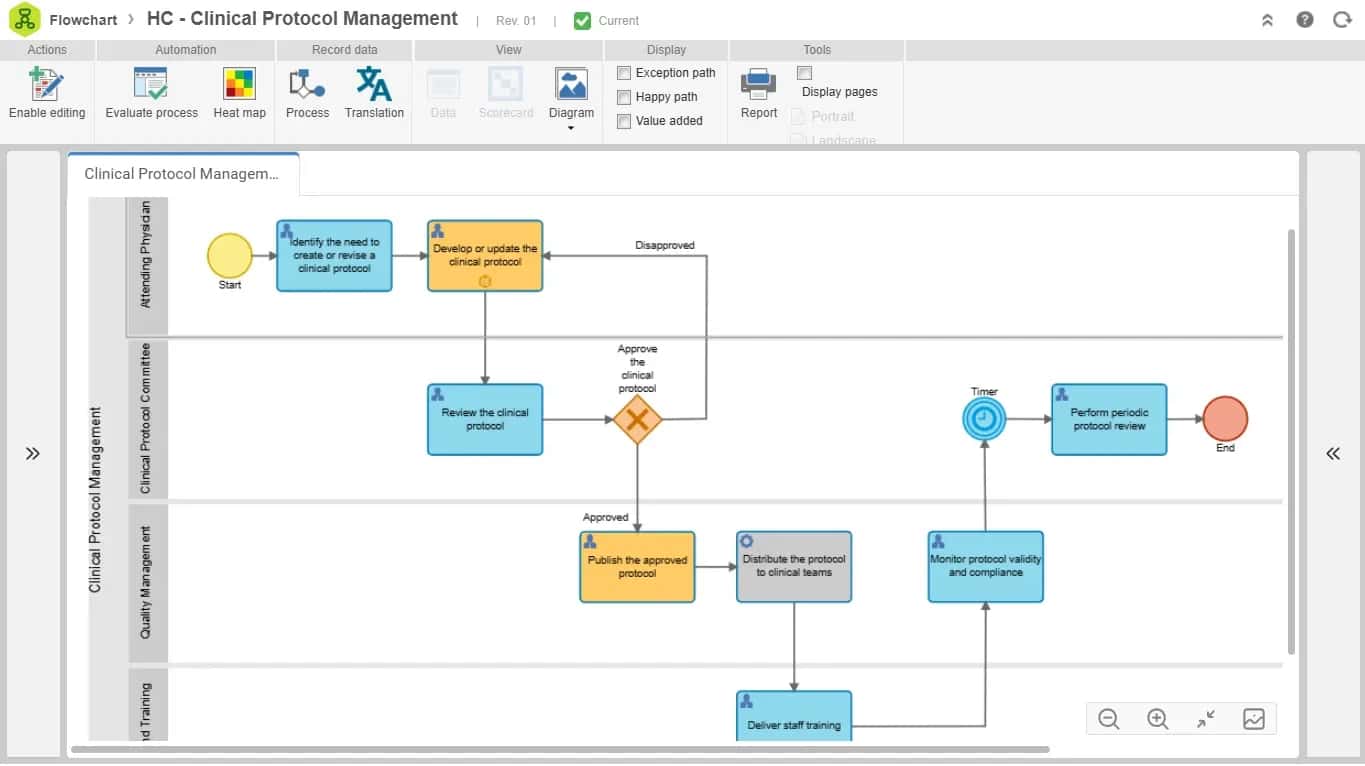
Task: Click the Flowchart breadcrumb link
Action: [84, 19]
